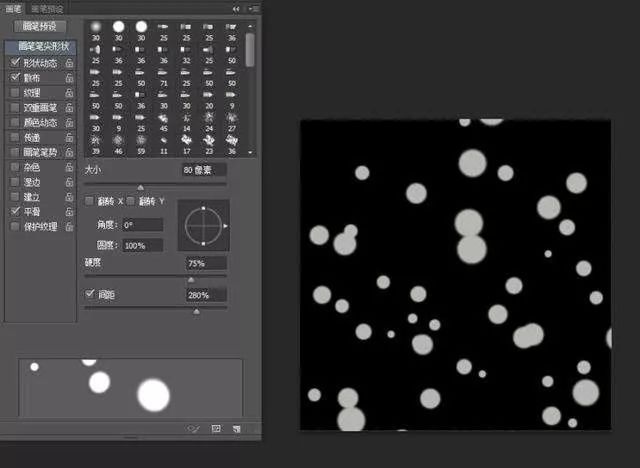Screen dimensions: 640x468
Task: Enable the 湿边 checkbox
Action: pyautogui.click(x=15, y=182)
